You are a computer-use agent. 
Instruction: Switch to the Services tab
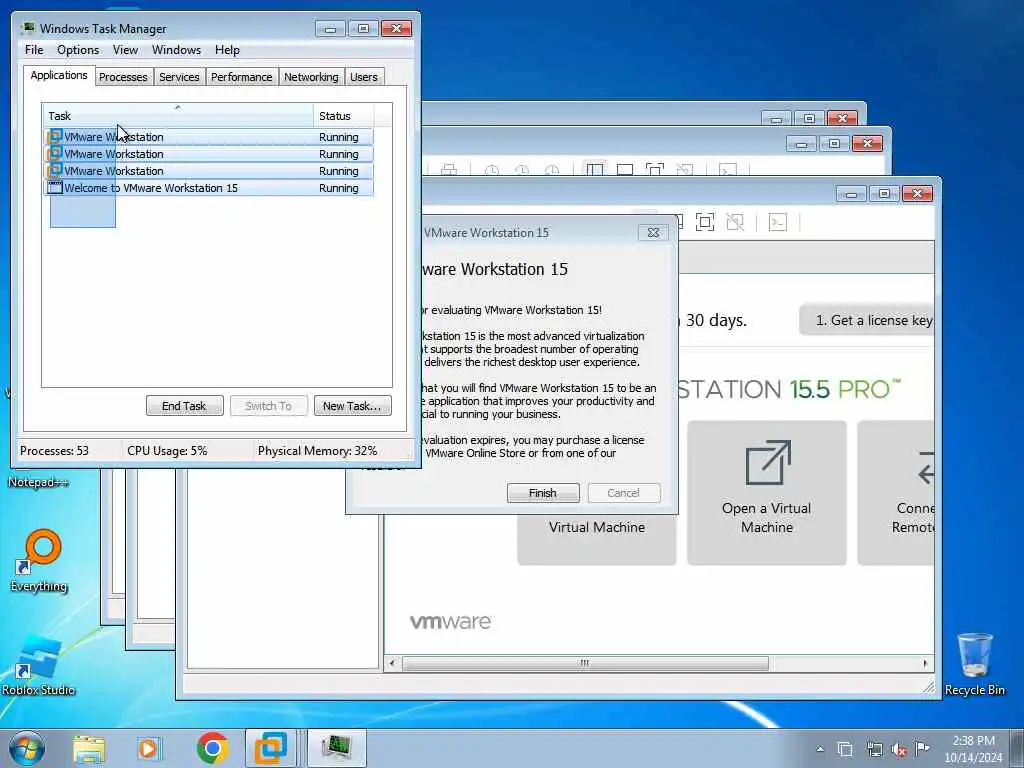tap(179, 77)
